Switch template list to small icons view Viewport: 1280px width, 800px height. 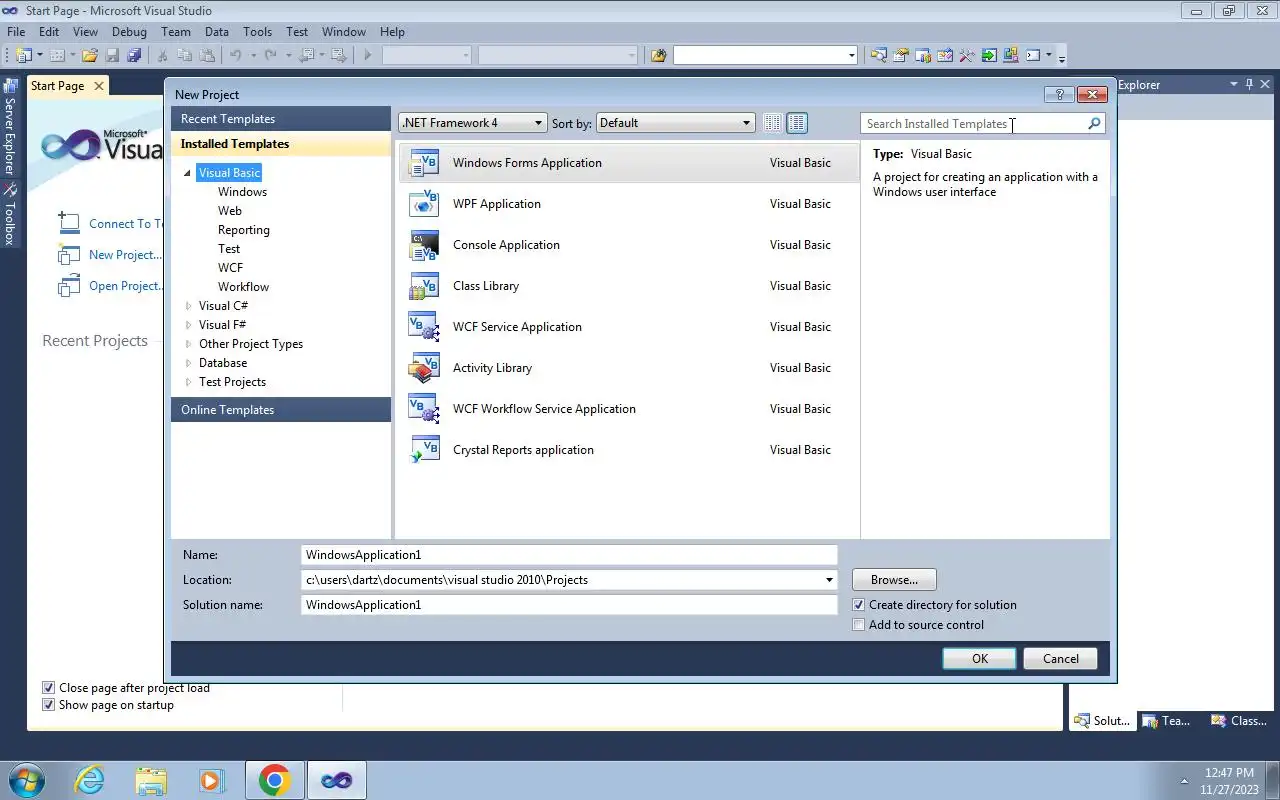[x=772, y=123]
